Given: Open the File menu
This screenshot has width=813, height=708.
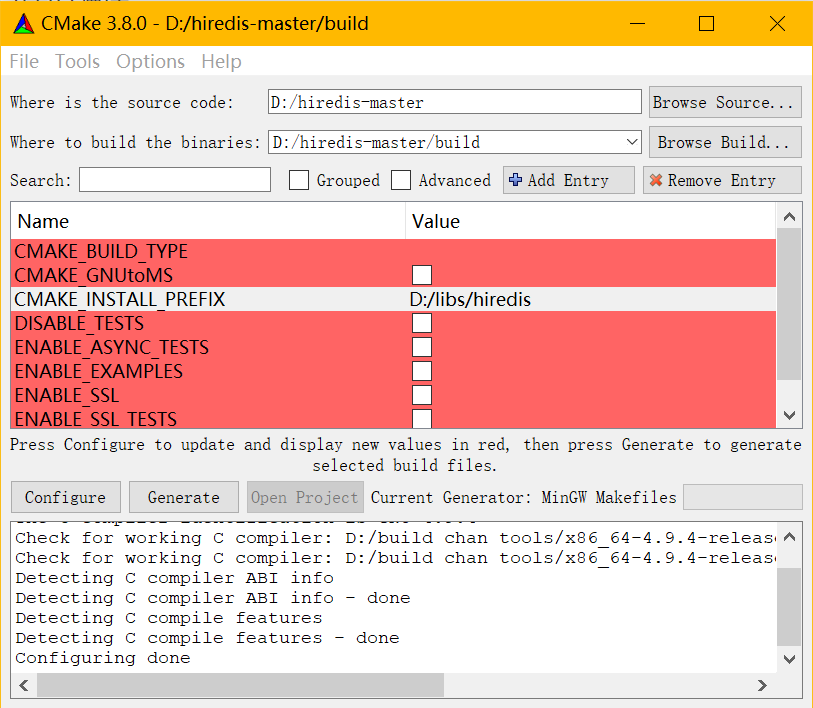Looking at the screenshot, I should (24, 62).
